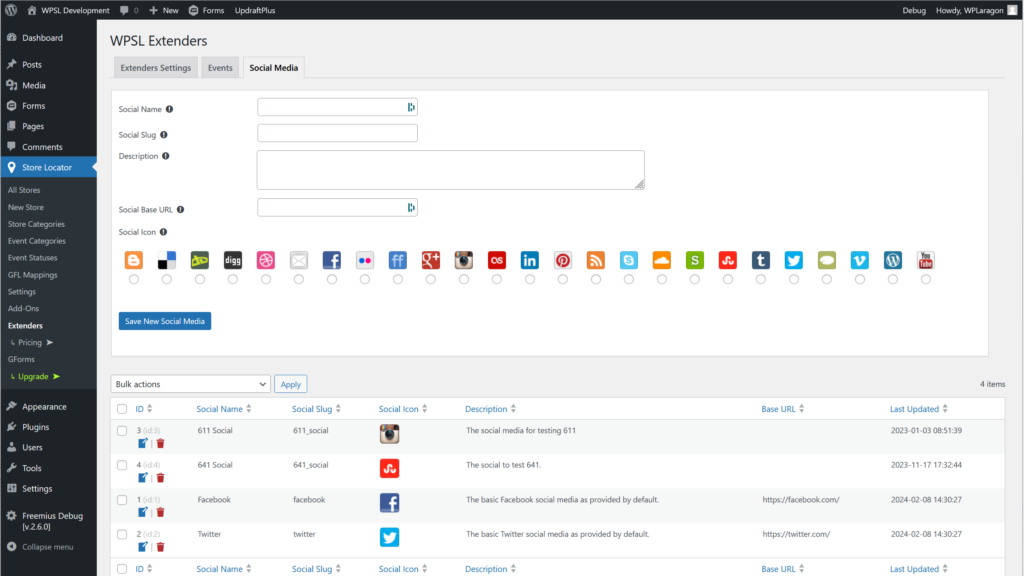Click the trash icon for Facebook row
The image size is (1024, 576).
tap(160, 512)
